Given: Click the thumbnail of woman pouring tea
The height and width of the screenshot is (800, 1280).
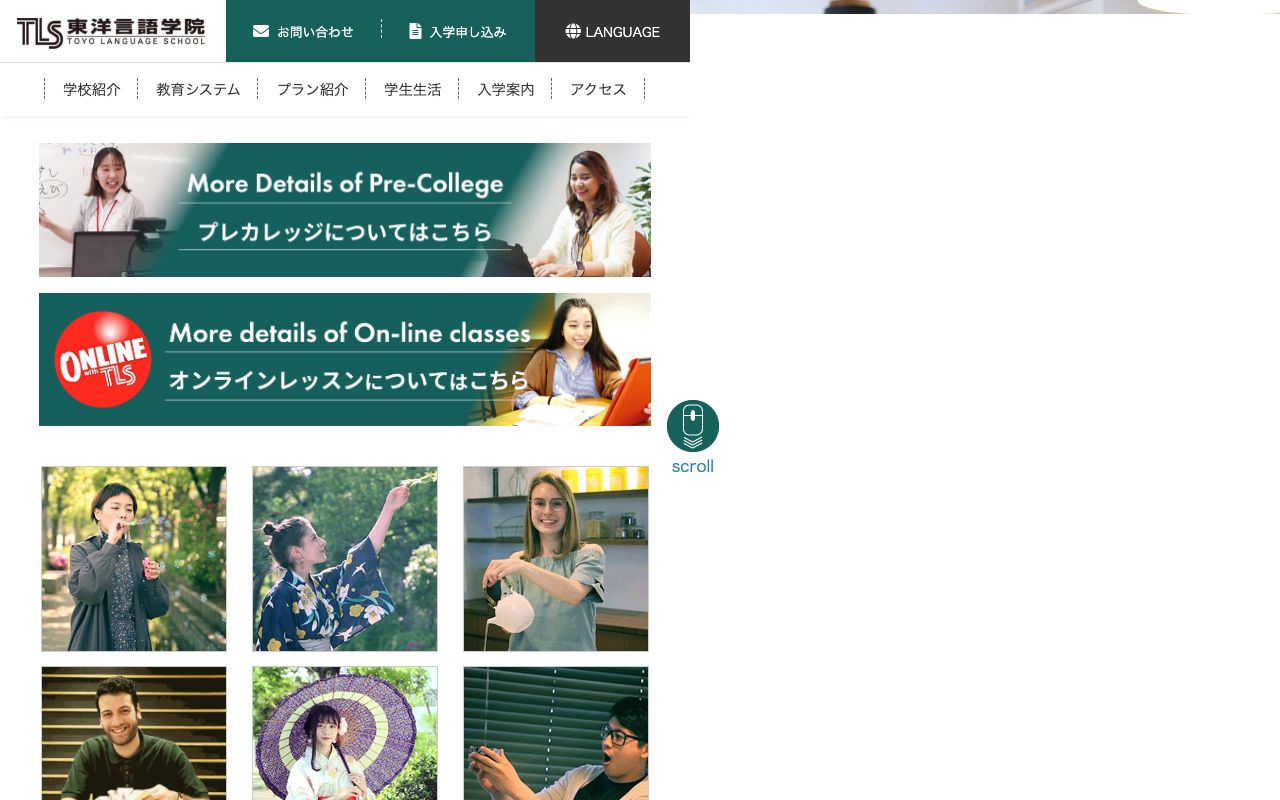Looking at the screenshot, I should [556, 559].
